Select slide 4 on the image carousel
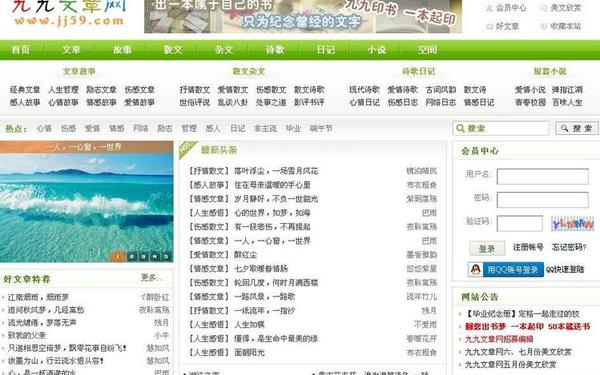 click(x=154, y=256)
